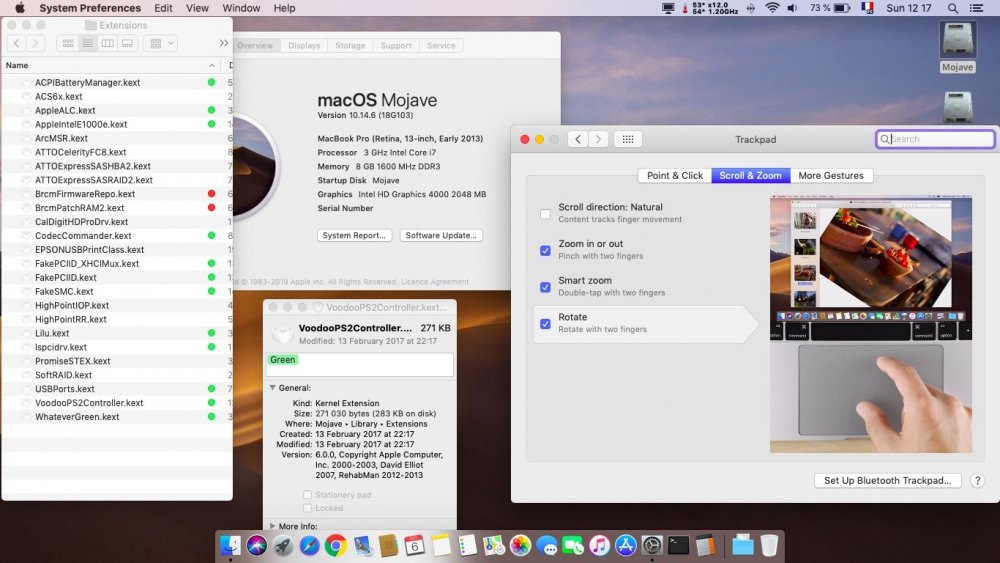This screenshot has height=563, width=1000.
Task: Select the Support tab in About This Mac
Action: click(396, 46)
